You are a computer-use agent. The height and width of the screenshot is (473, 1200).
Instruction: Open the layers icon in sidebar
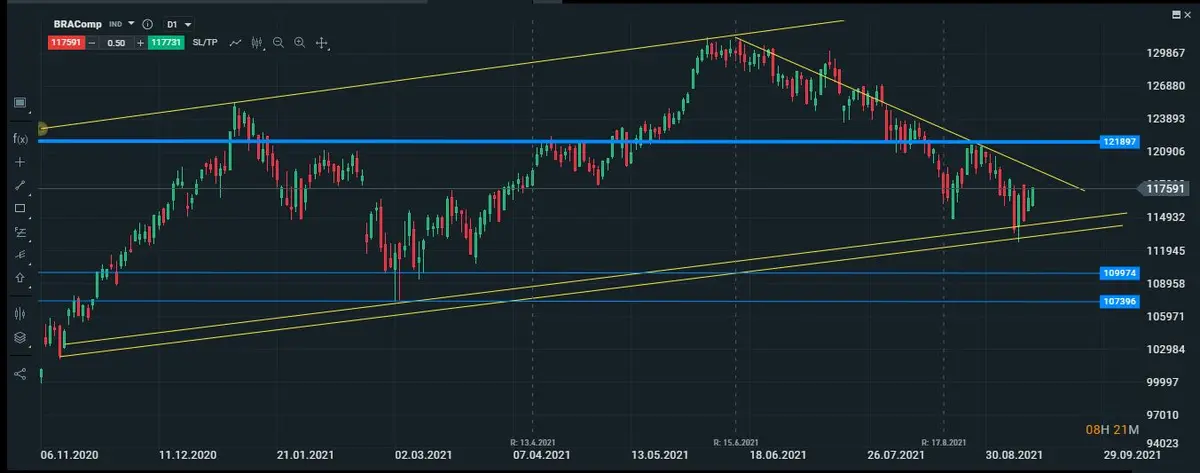coord(20,338)
